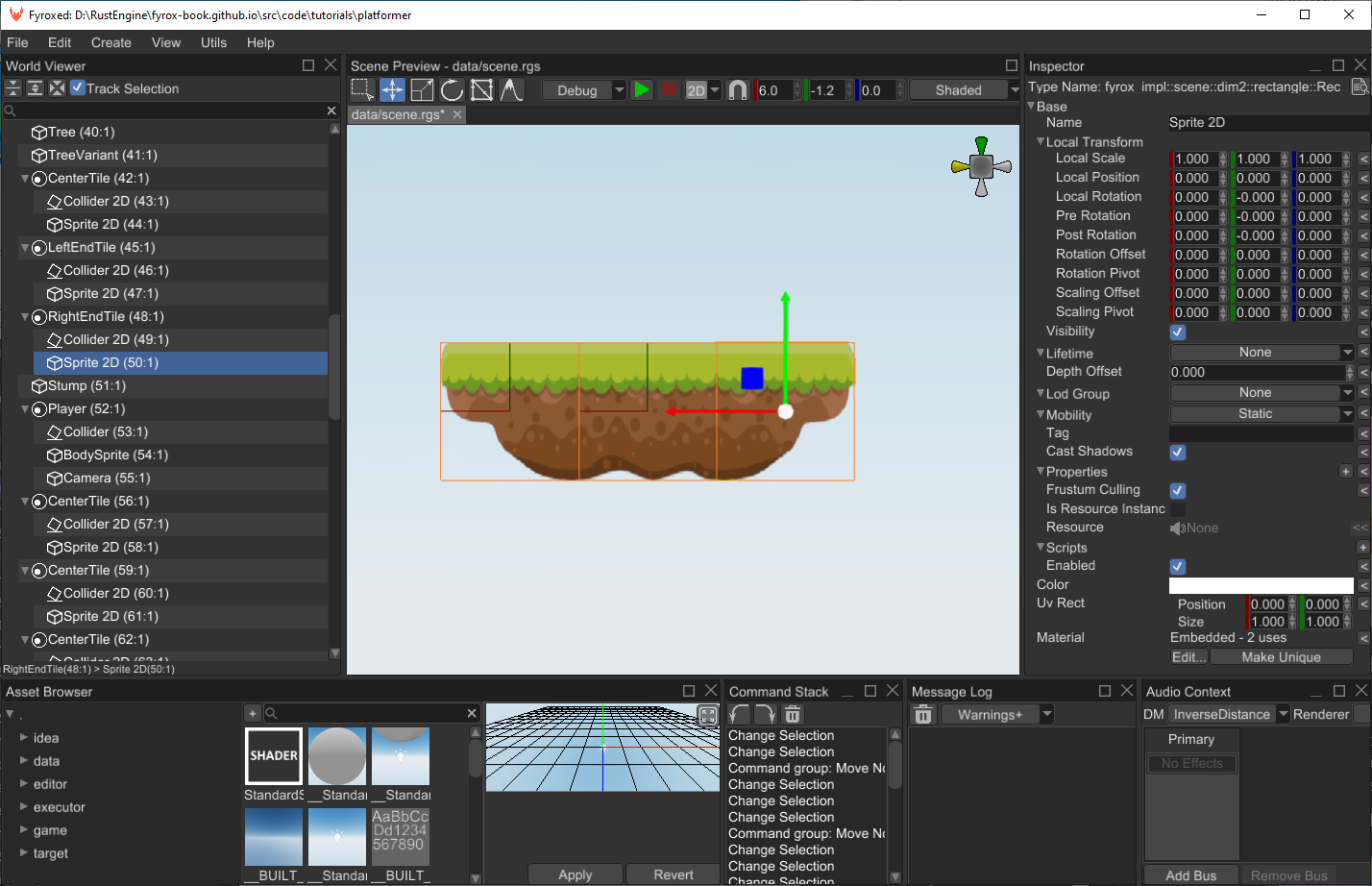Viewport: 1372px width, 886px height.
Task: Clear the Message Log with the trash icon
Action: pyautogui.click(x=922, y=714)
